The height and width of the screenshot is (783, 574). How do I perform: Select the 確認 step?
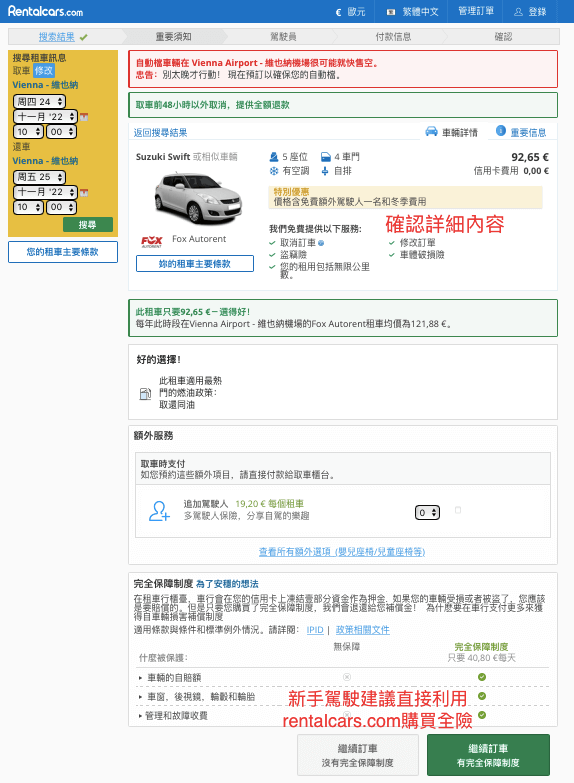503,36
